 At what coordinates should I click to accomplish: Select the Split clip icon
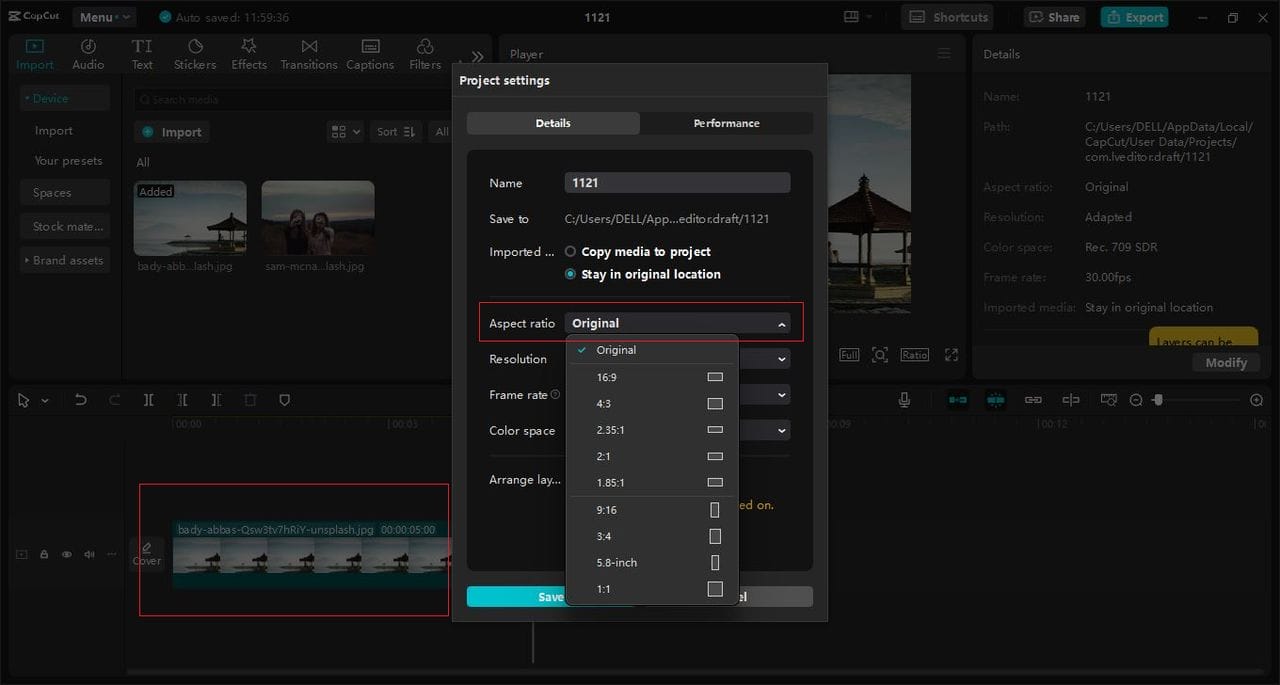[148, 399]
